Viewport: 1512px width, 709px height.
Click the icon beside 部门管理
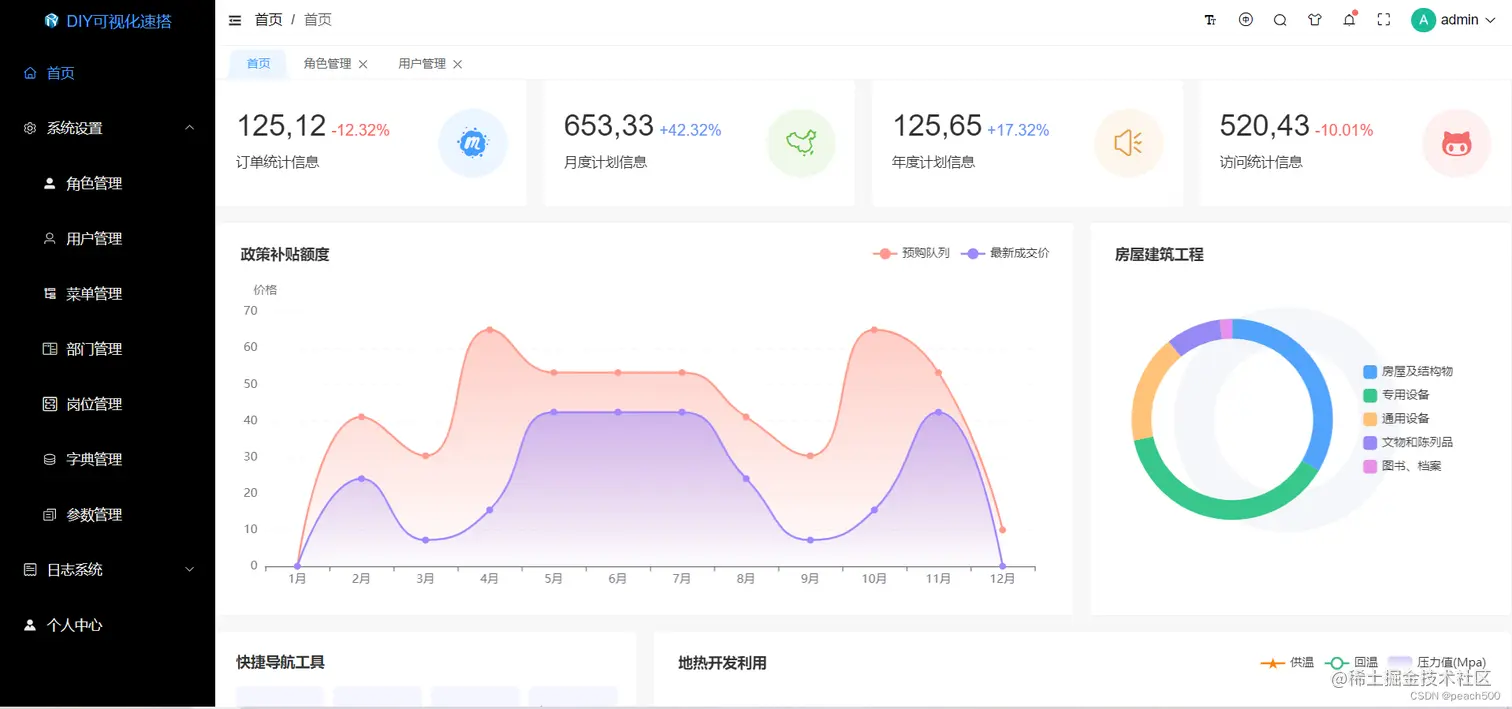[x=50, y=349]
